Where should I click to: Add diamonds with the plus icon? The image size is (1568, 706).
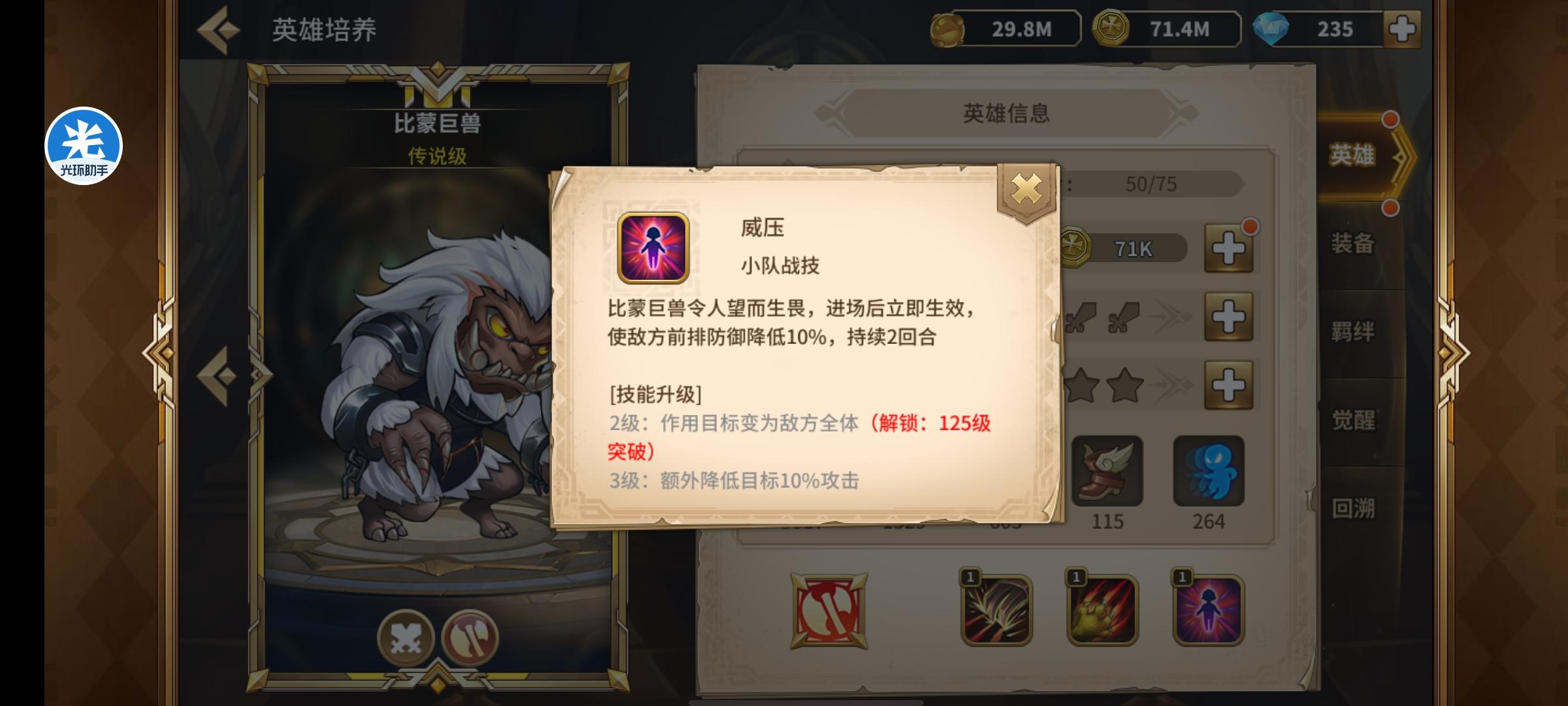click(x=1402, y=29)
